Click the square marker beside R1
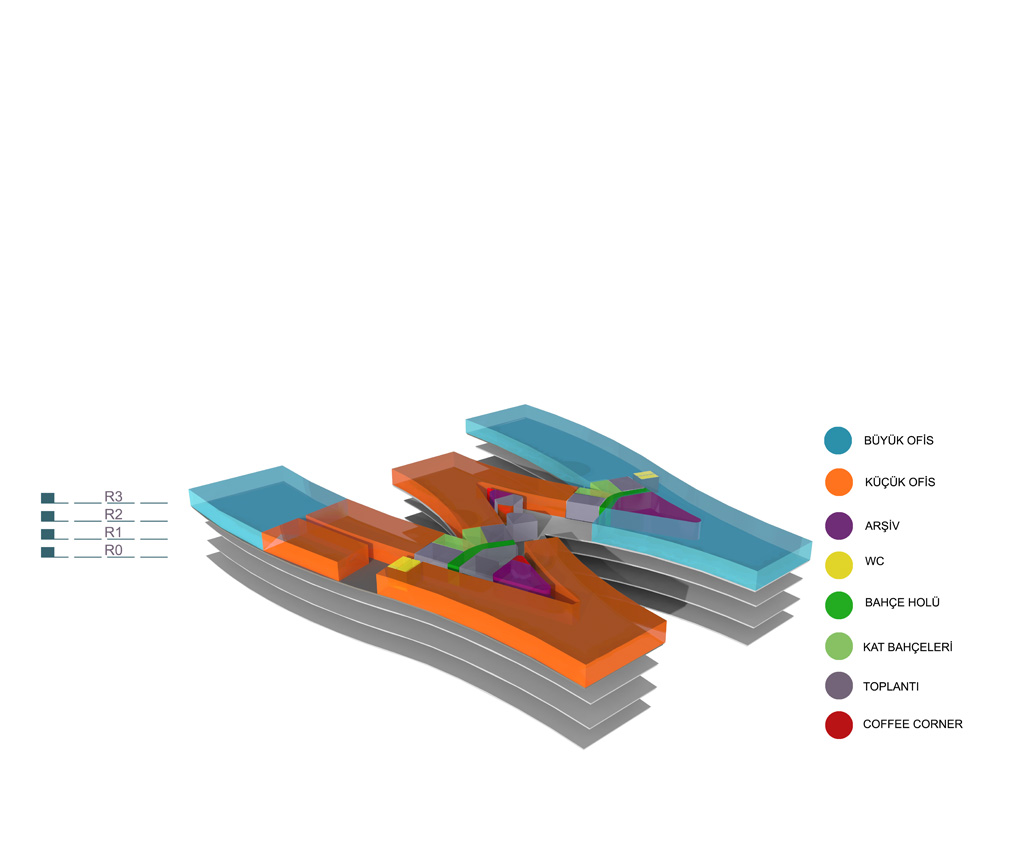 tap(48, 534)
